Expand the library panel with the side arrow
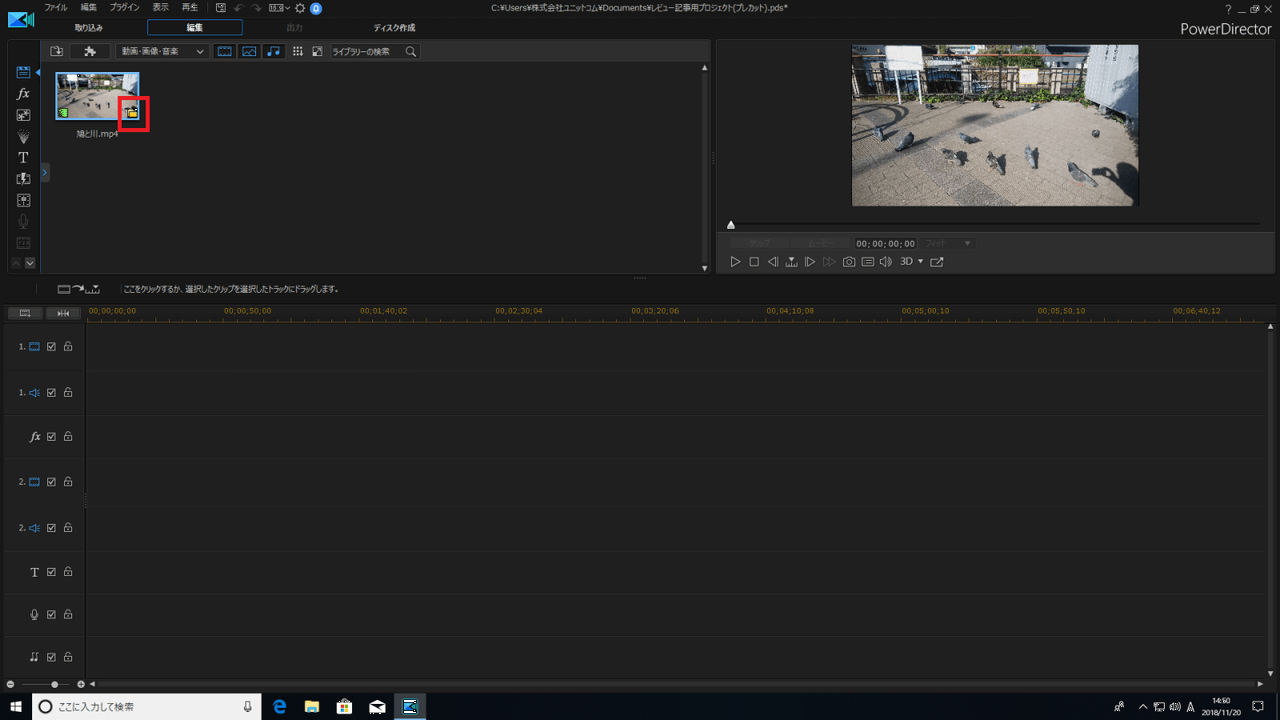The height and width of the screenshot is (720, 1280). (x=45, y=173)
